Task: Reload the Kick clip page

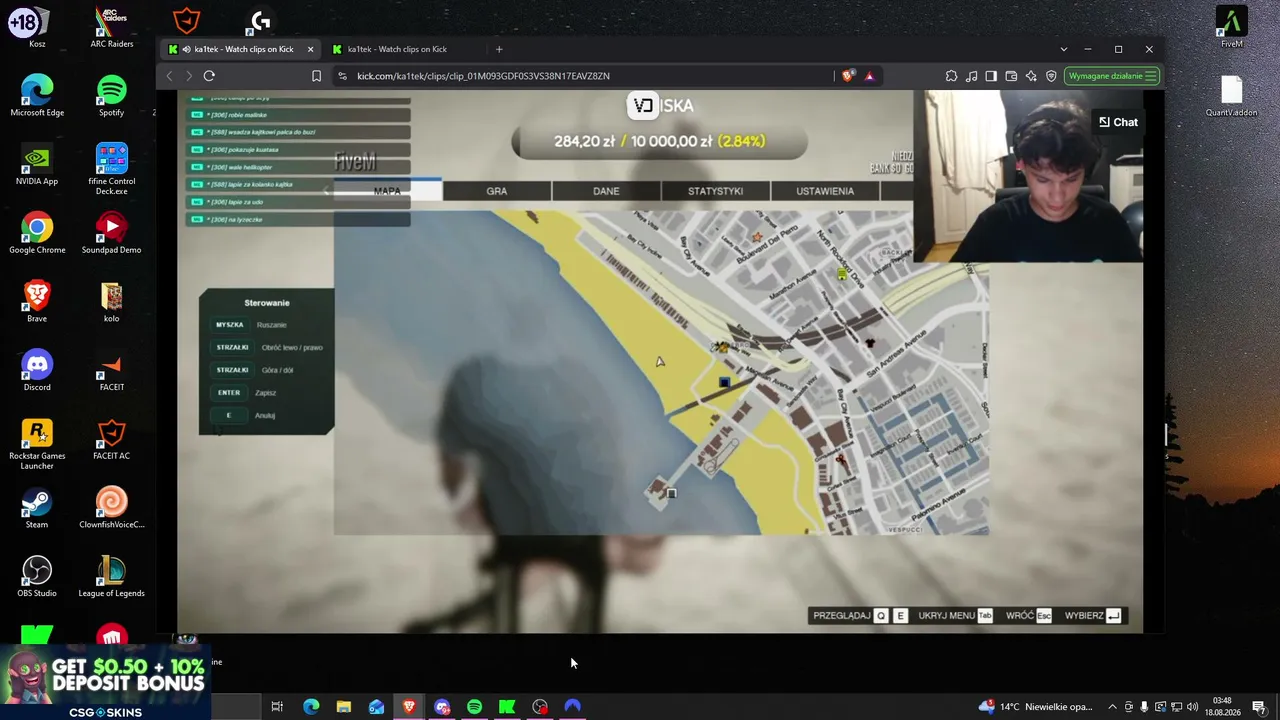Action: [x=209, y=76]
